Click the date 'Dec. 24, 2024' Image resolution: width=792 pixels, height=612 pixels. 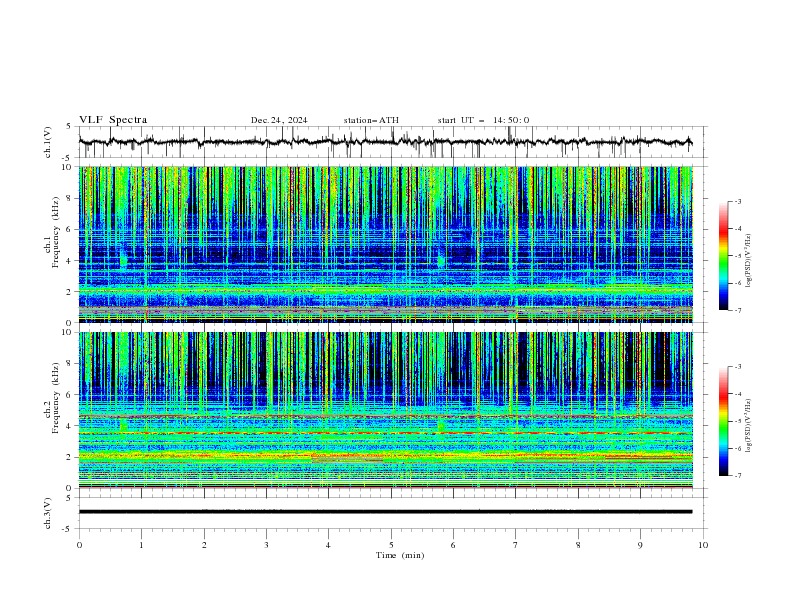coord(279,120)
